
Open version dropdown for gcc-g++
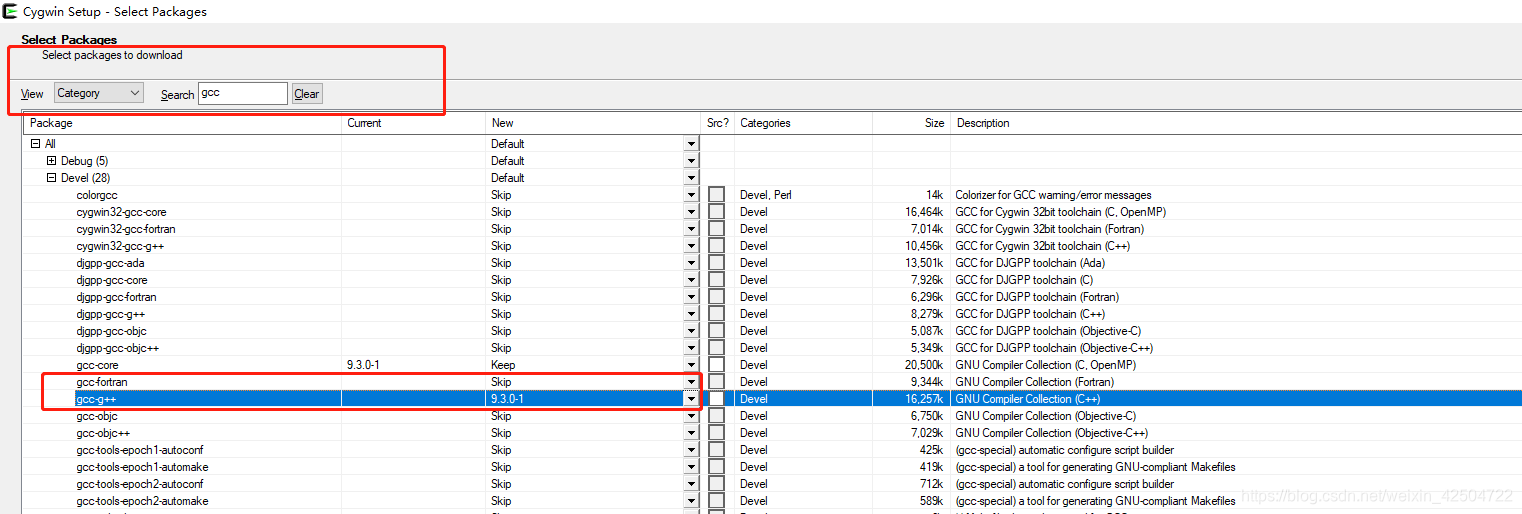[691, 399]
